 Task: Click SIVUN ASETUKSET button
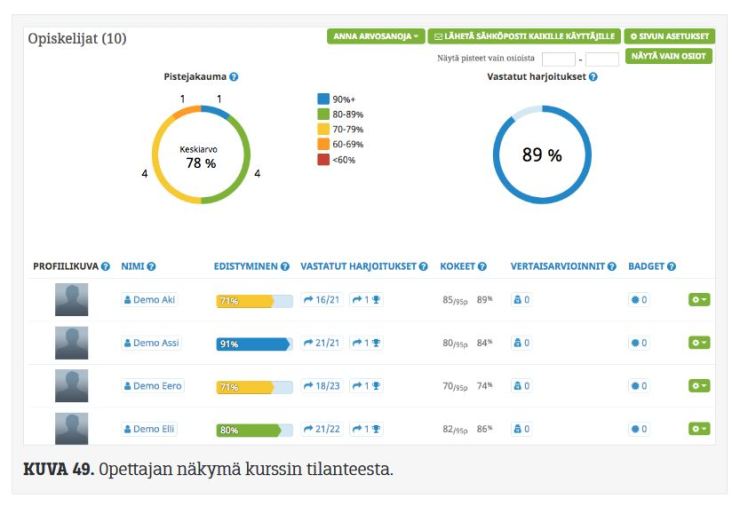(x=669, y=36)
